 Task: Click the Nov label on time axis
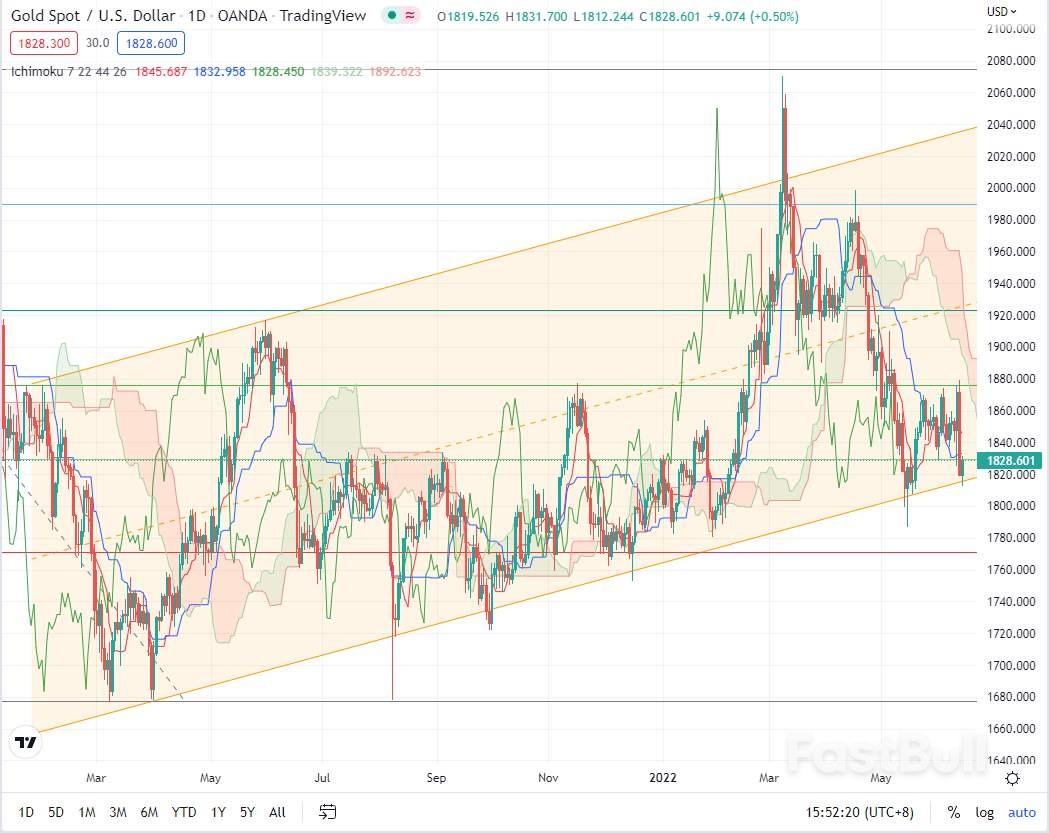coord(548,778)
